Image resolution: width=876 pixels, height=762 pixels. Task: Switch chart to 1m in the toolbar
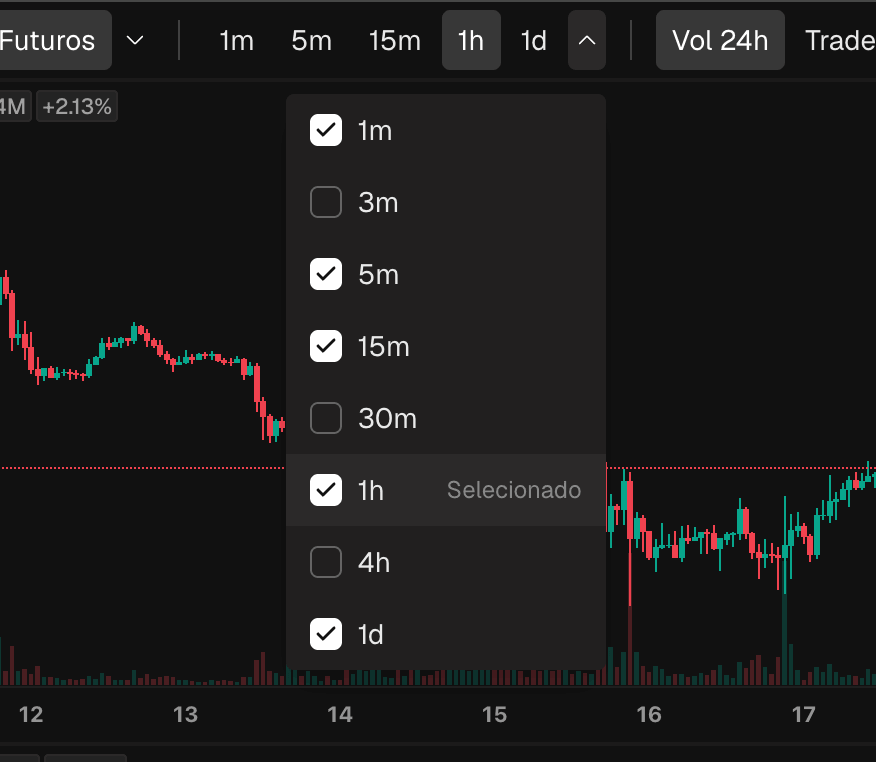236,41
